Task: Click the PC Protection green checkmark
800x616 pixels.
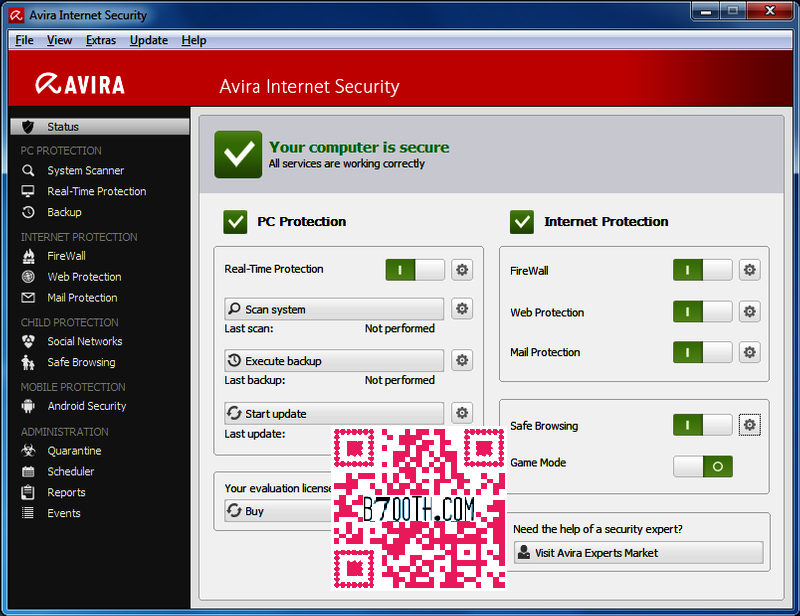Action: click(x=235, y=222)
